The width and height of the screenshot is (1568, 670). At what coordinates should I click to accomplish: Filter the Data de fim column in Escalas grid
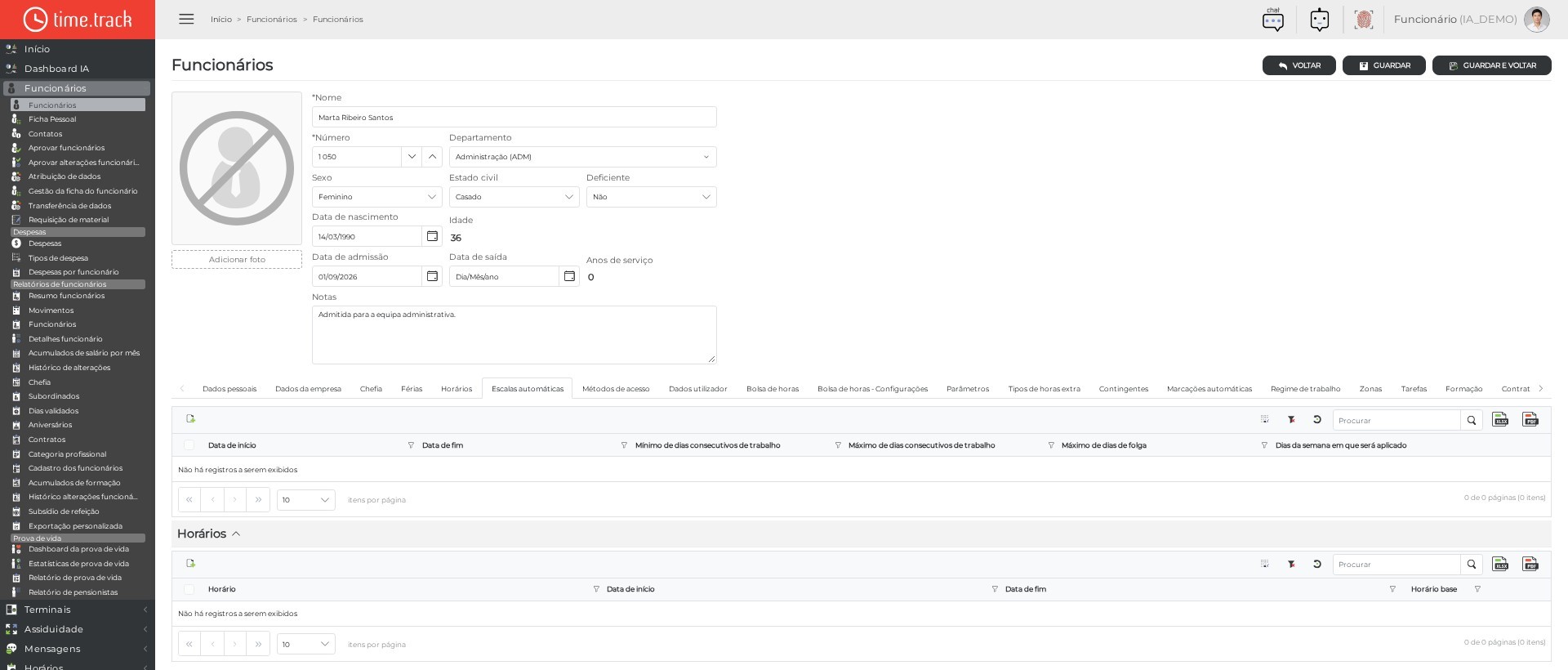pos(624,445)
